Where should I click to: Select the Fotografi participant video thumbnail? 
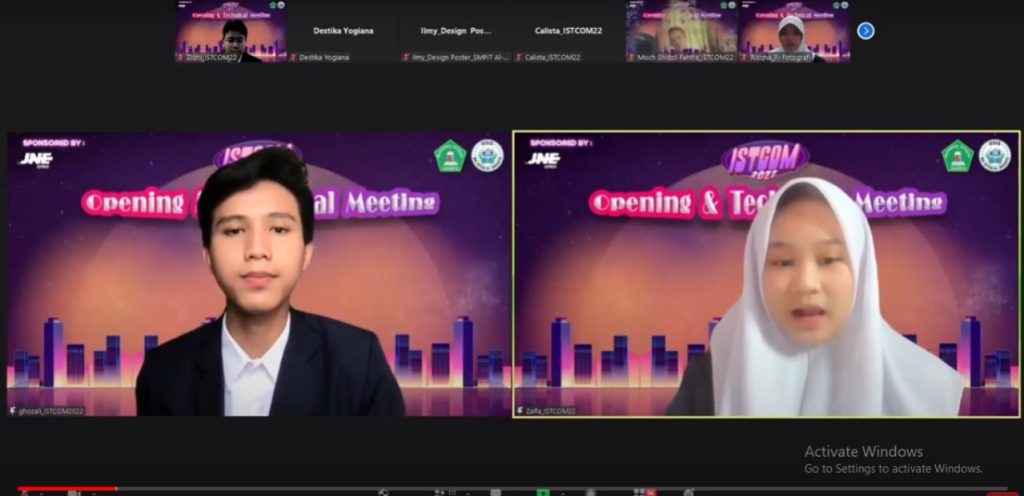pos(795,31)
